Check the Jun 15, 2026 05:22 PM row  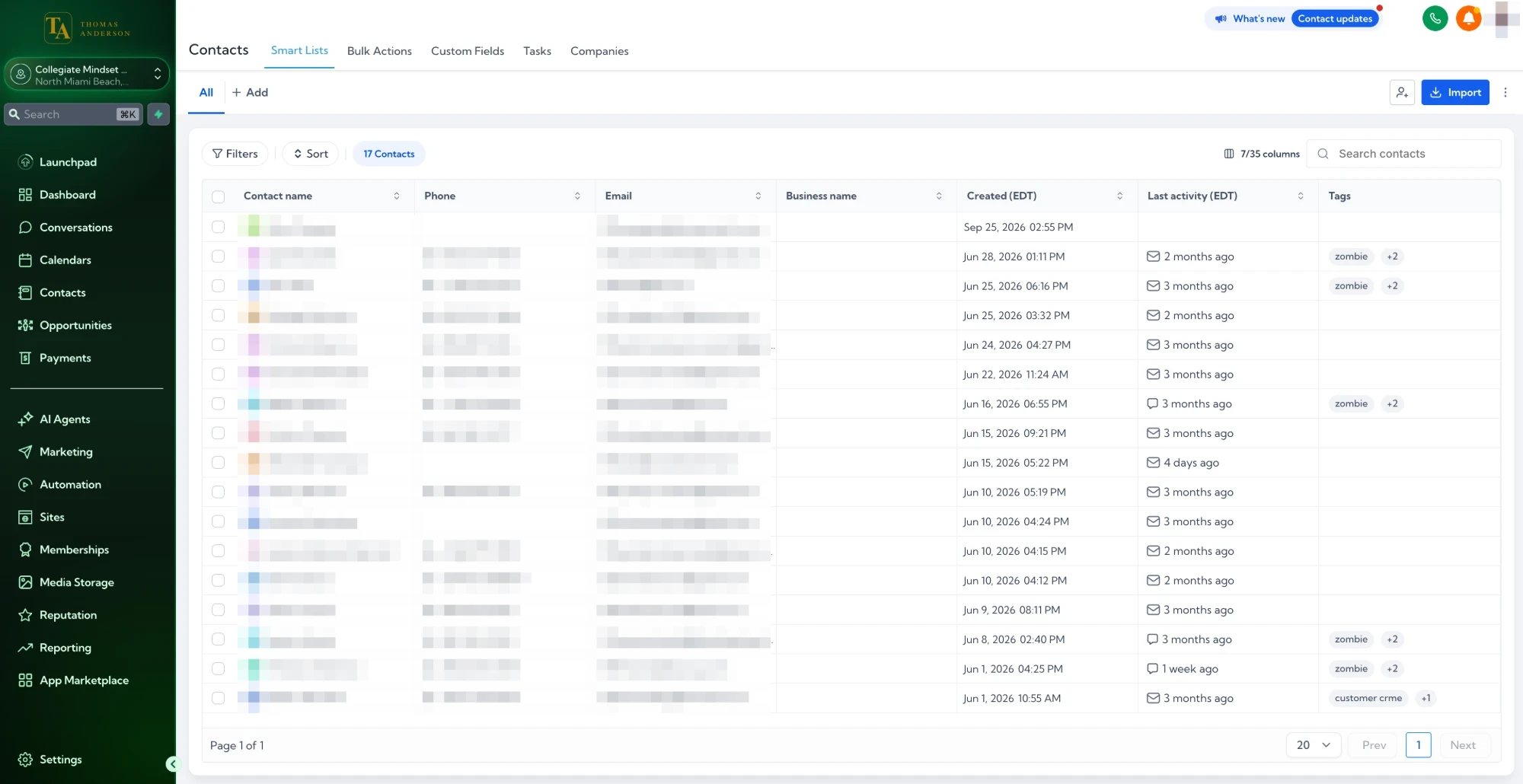[x=219, y=463]
